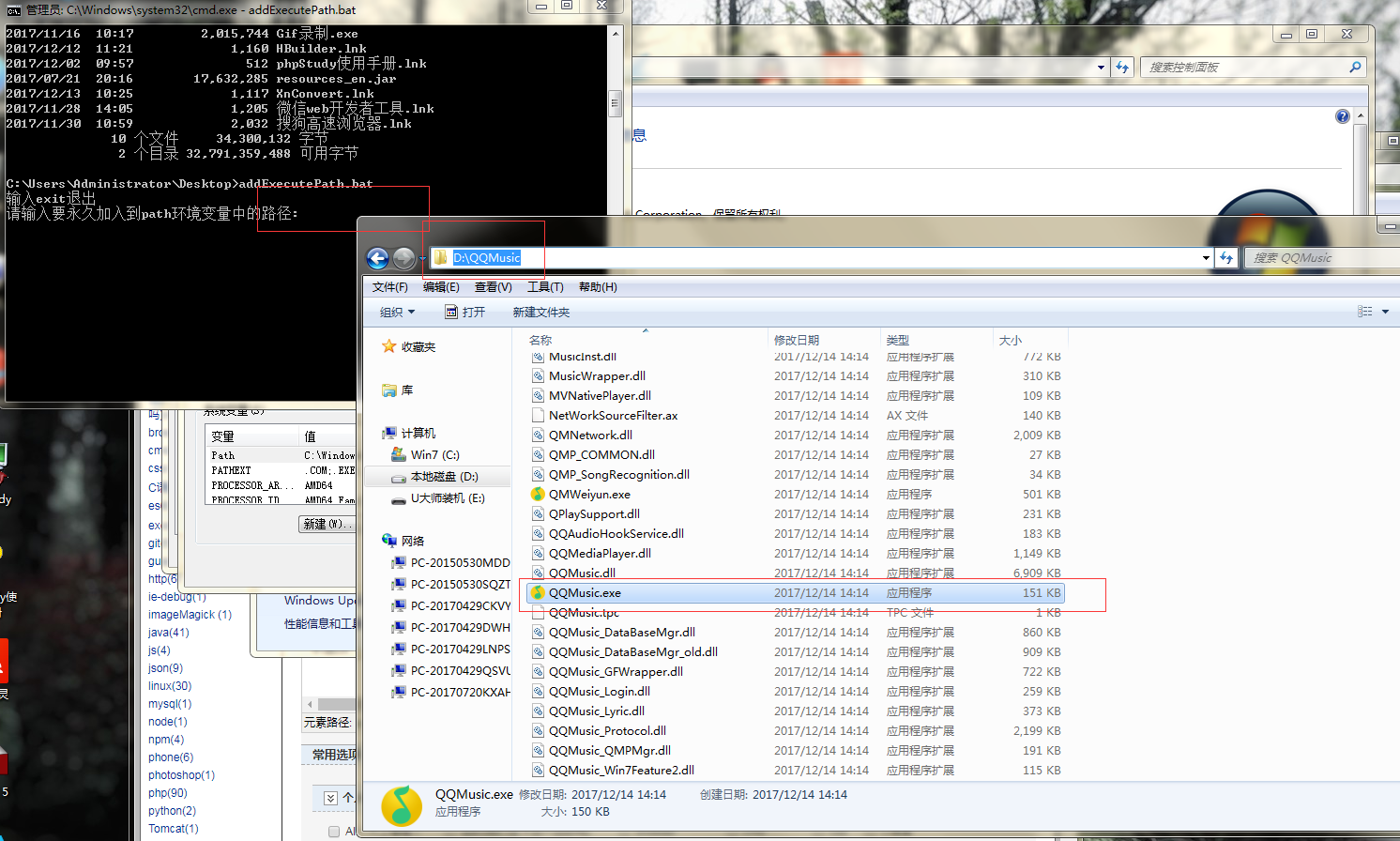
Task: Open the U大师装机 (E:) drive
Action: tap(448, 497)
